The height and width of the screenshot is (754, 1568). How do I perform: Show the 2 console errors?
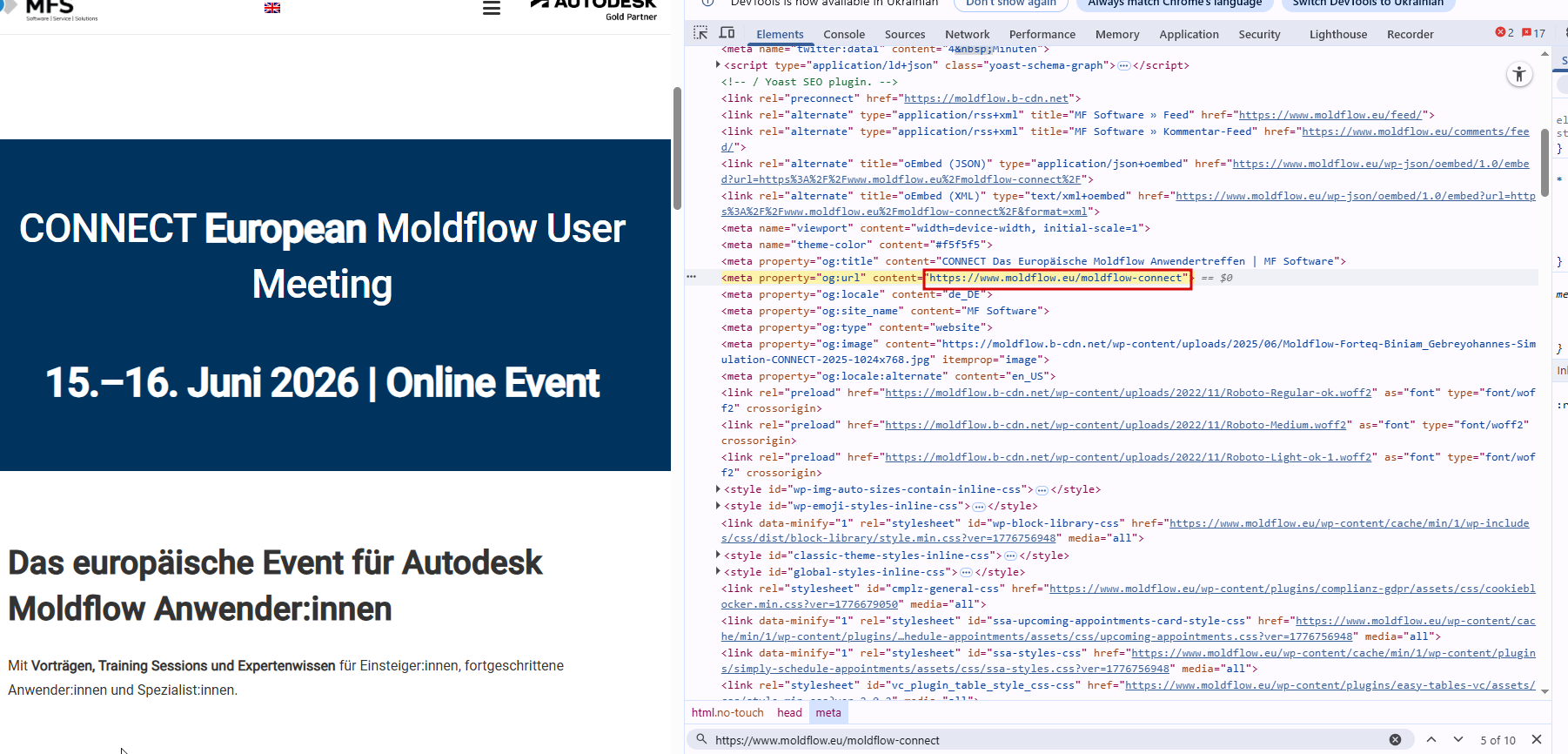(1504, 33)
